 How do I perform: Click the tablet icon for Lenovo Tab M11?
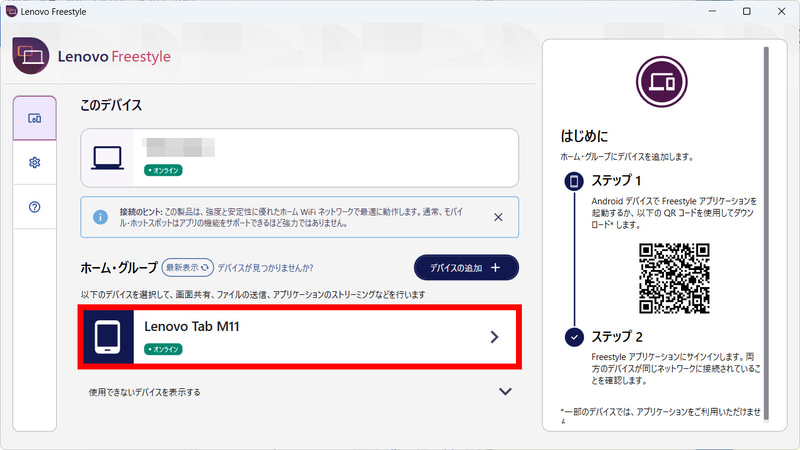[108, 337]
